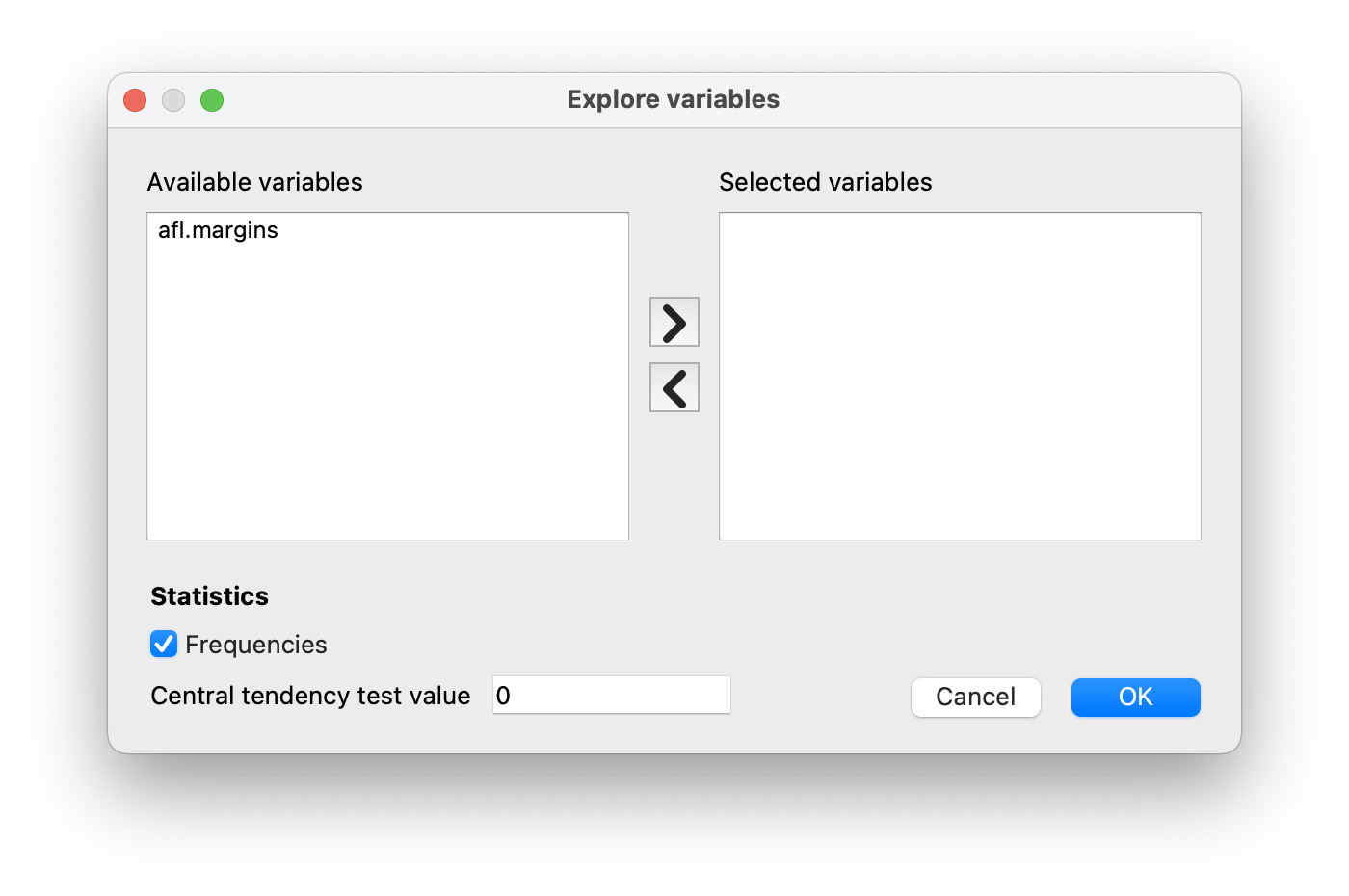The height and width of the screenshot is (896, 1349).
Task: Click the green zoom traffic light
Action: [x=211, y=99]
